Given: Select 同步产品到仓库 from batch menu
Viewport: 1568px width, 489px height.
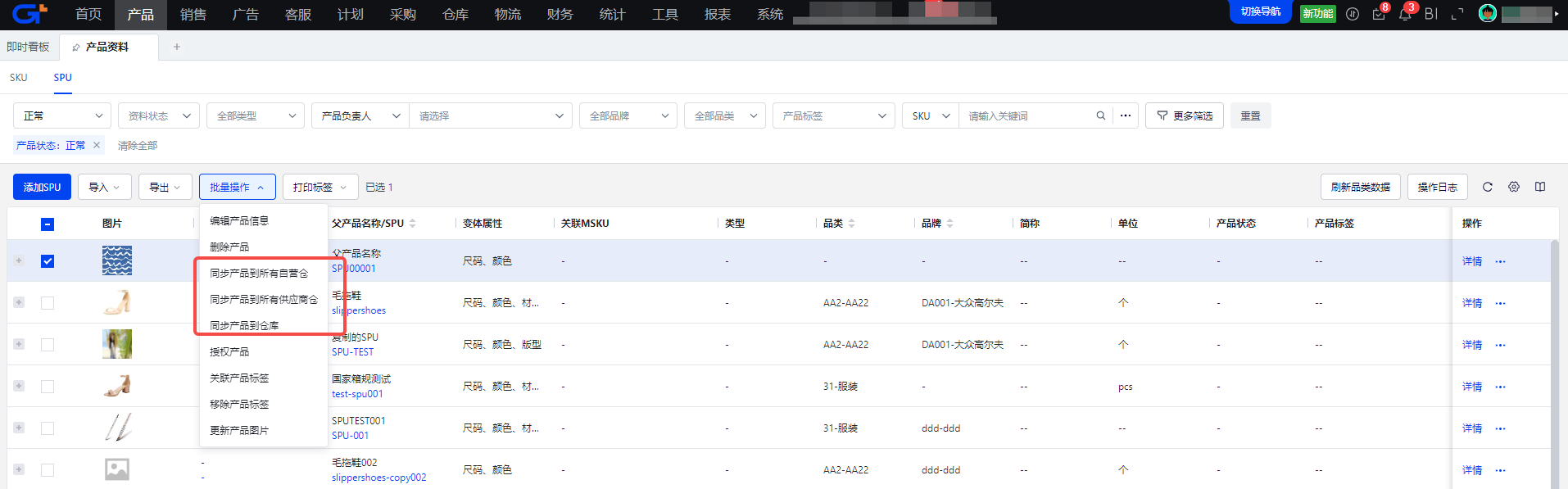Looking at the screenshot, I should (x=244, y=325).
